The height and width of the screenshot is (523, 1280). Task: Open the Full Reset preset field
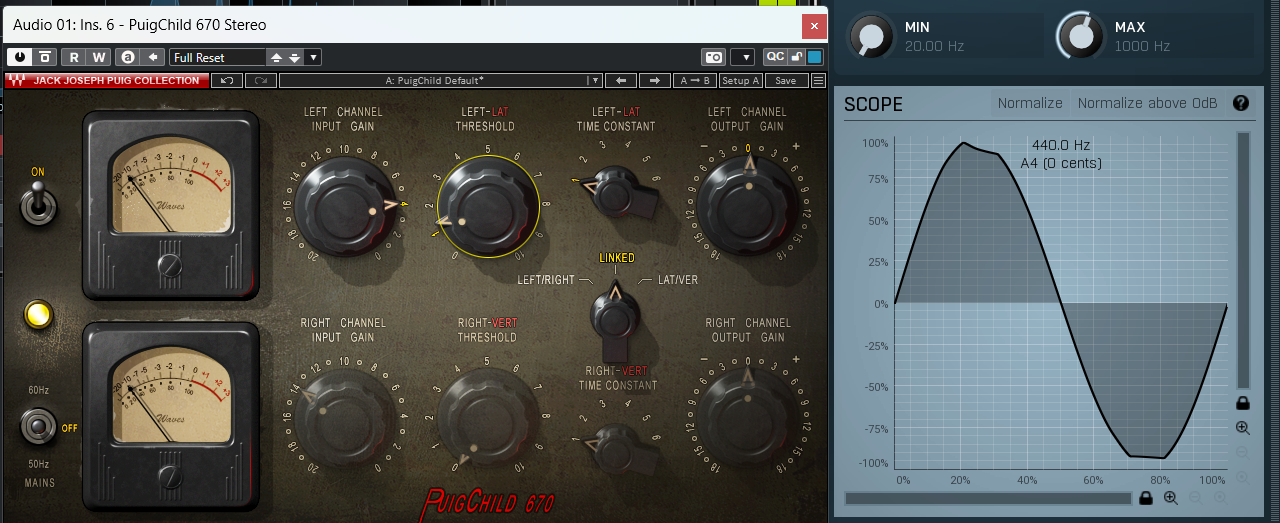tap(218, 58)
